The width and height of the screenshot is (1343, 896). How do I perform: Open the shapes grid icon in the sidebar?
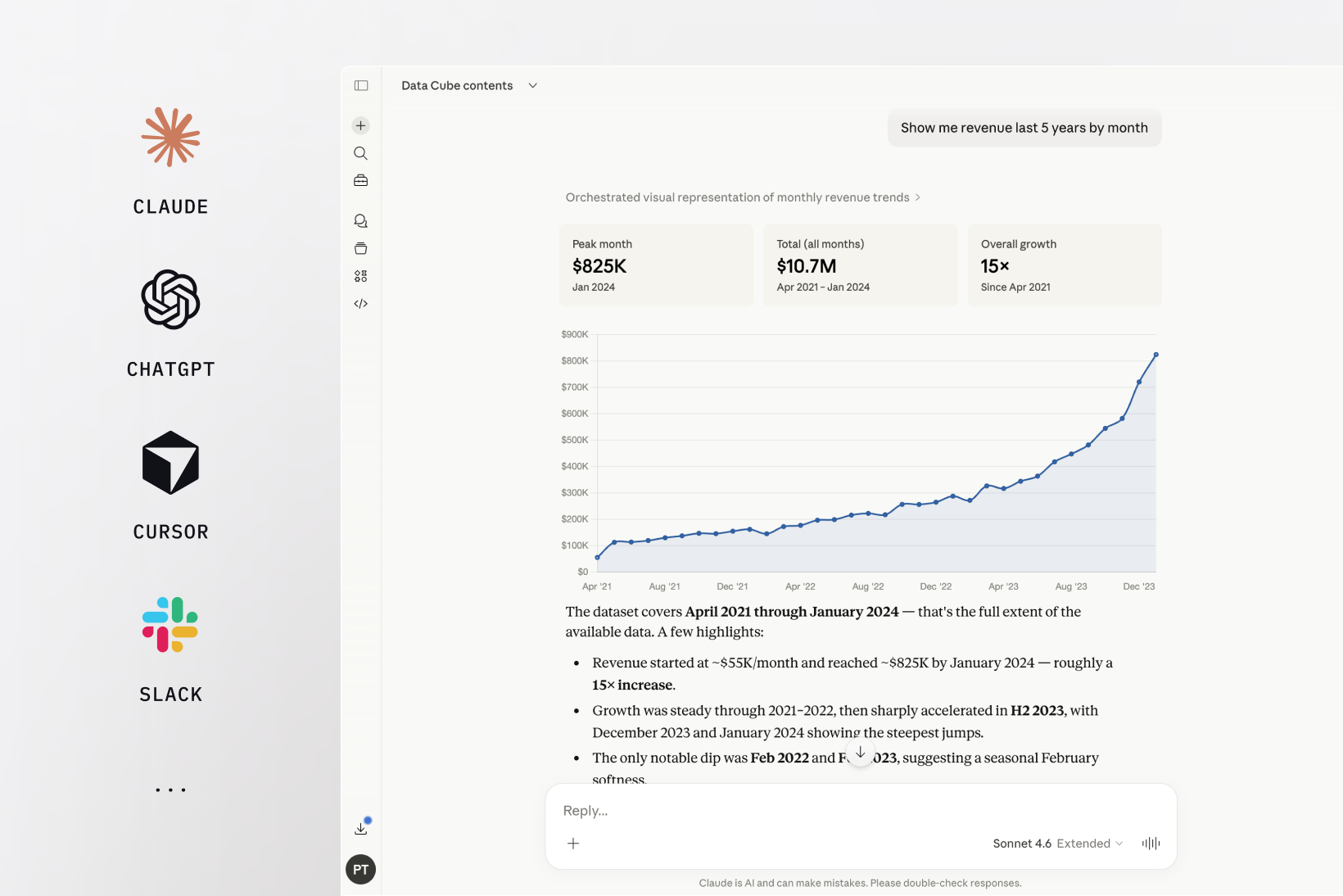pos(360,276)
